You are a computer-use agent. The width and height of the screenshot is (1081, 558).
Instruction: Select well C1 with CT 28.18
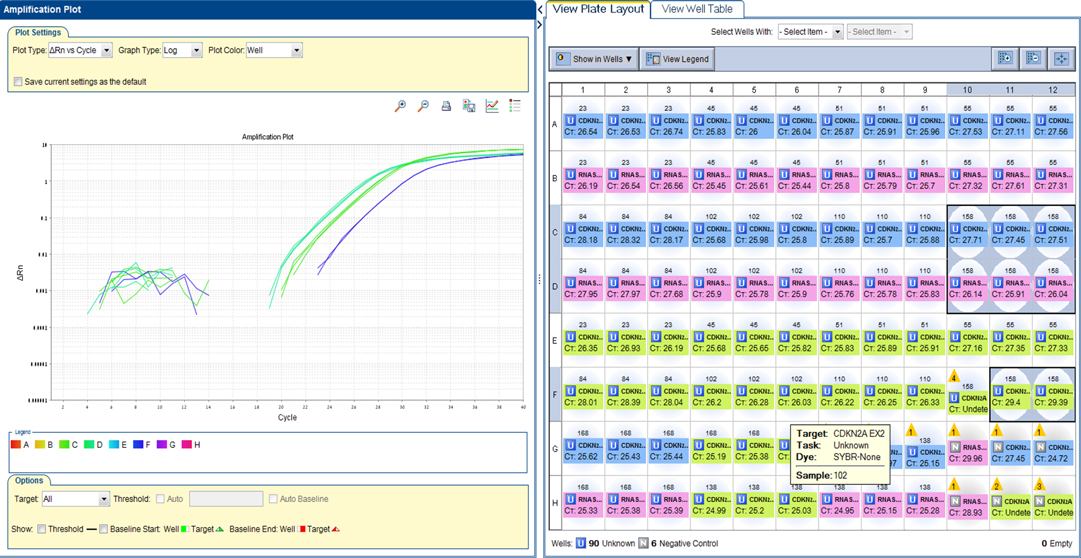tap(583, 232)
